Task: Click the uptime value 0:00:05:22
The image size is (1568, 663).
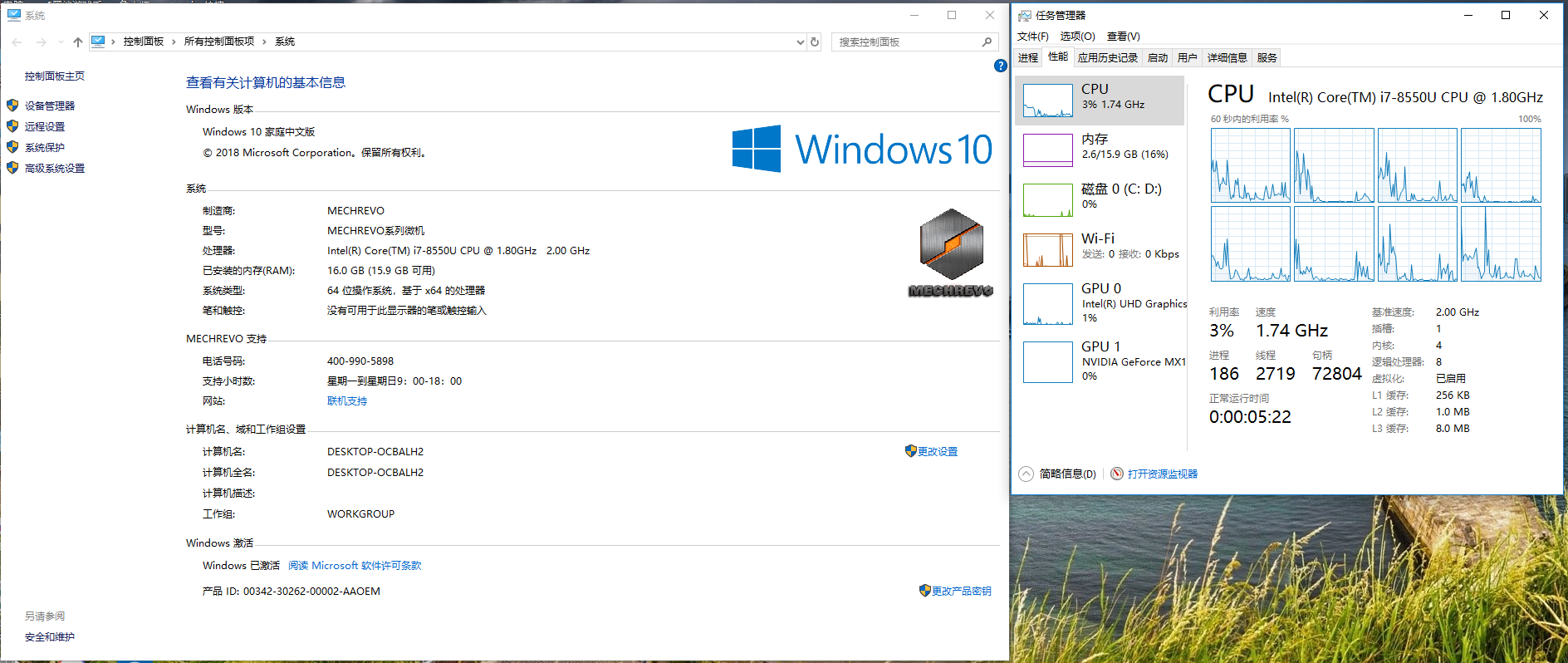Action: (1250, 417)
